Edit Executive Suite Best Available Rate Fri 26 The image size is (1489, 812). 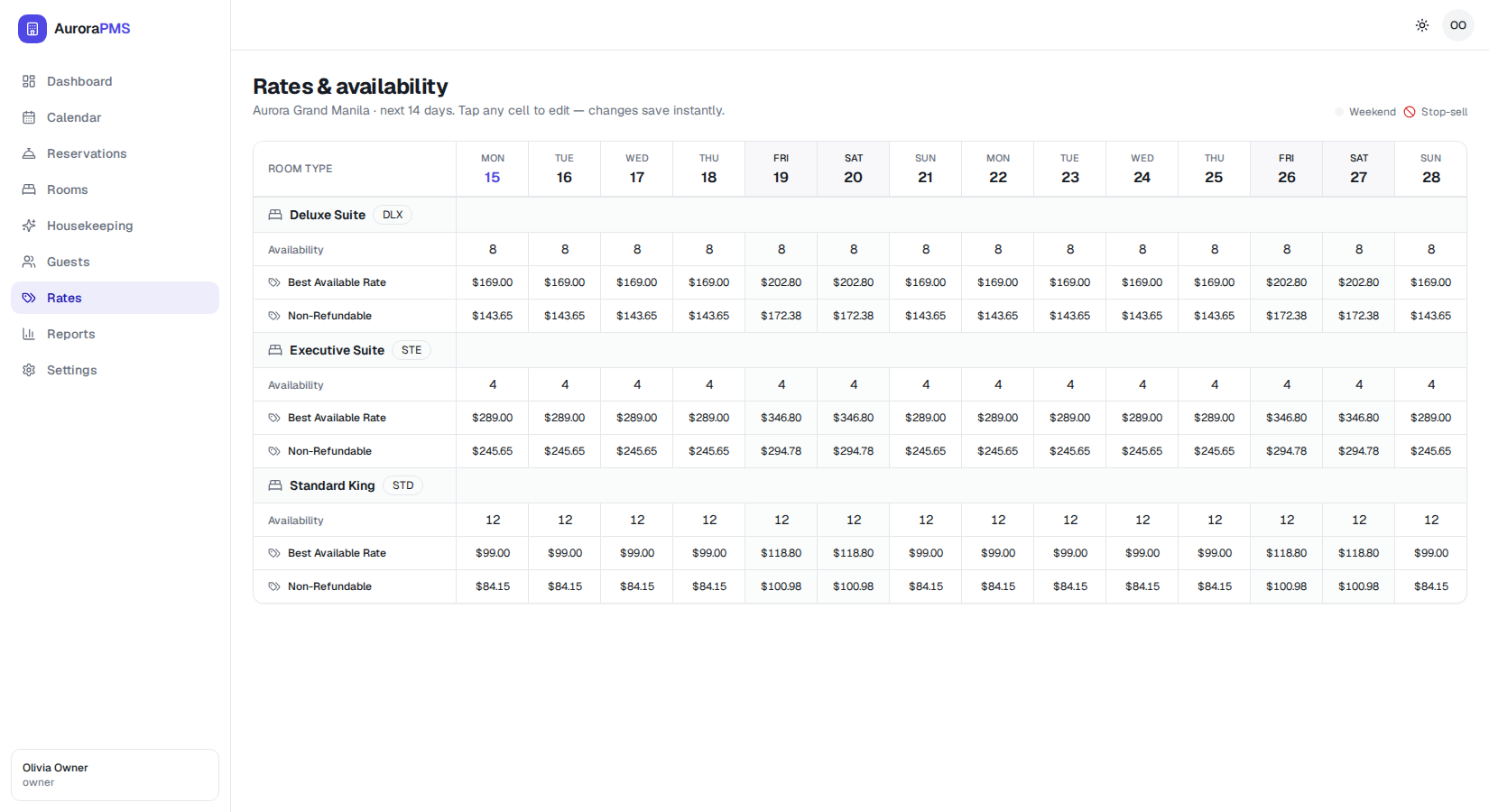[1287, 418]
